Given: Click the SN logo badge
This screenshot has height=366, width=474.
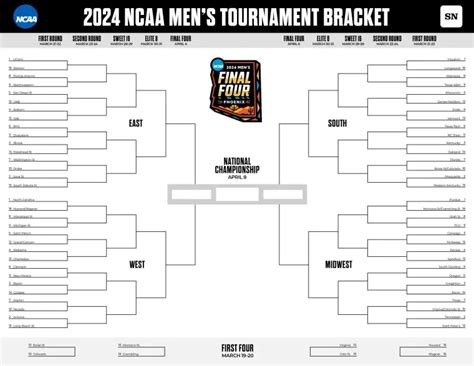Looking at the screenshot, I should (x=451, y=16).
